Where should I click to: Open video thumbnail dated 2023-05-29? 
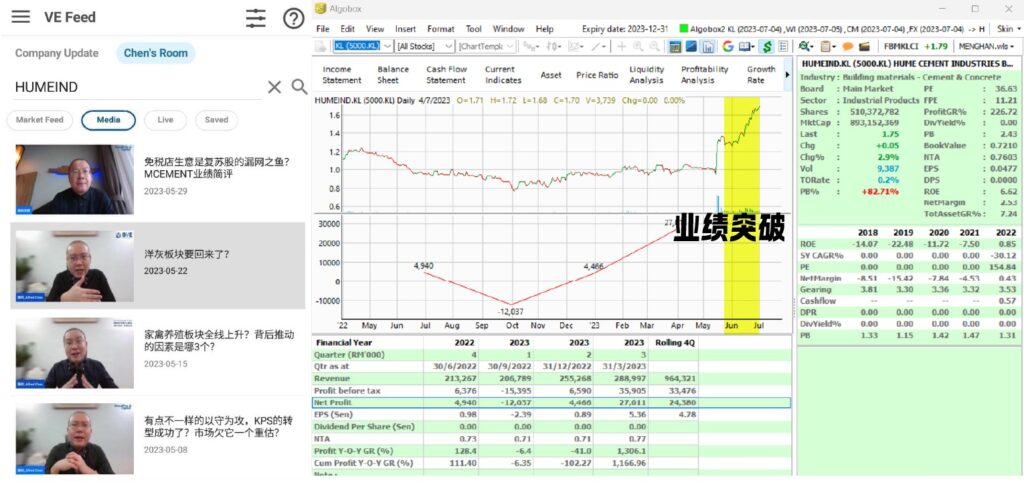pos(74,179)
